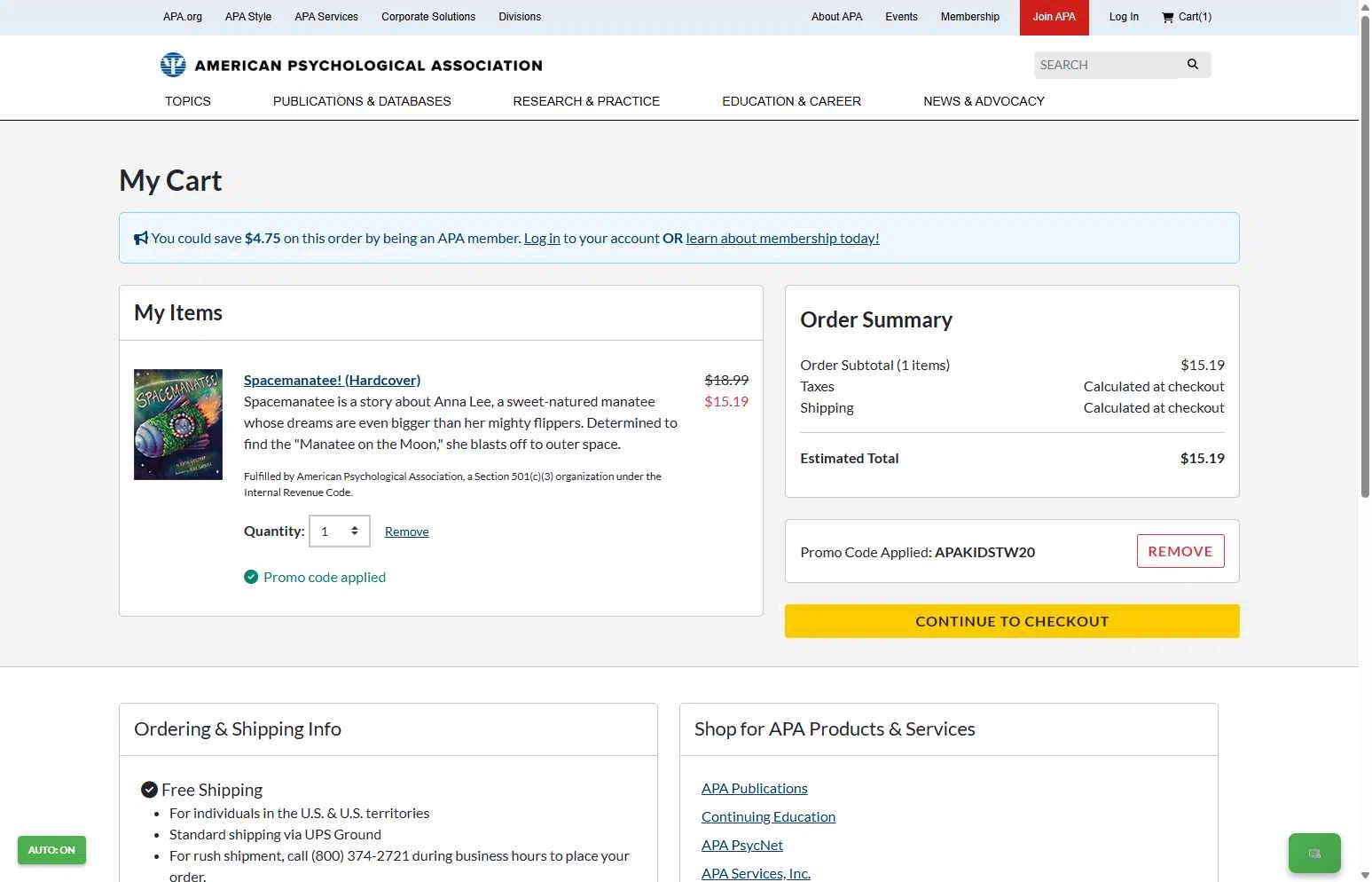Screen dimensions: 1372x882
Task: Open NEWS & ADVOCACY menu
Action: pos(984,101)
